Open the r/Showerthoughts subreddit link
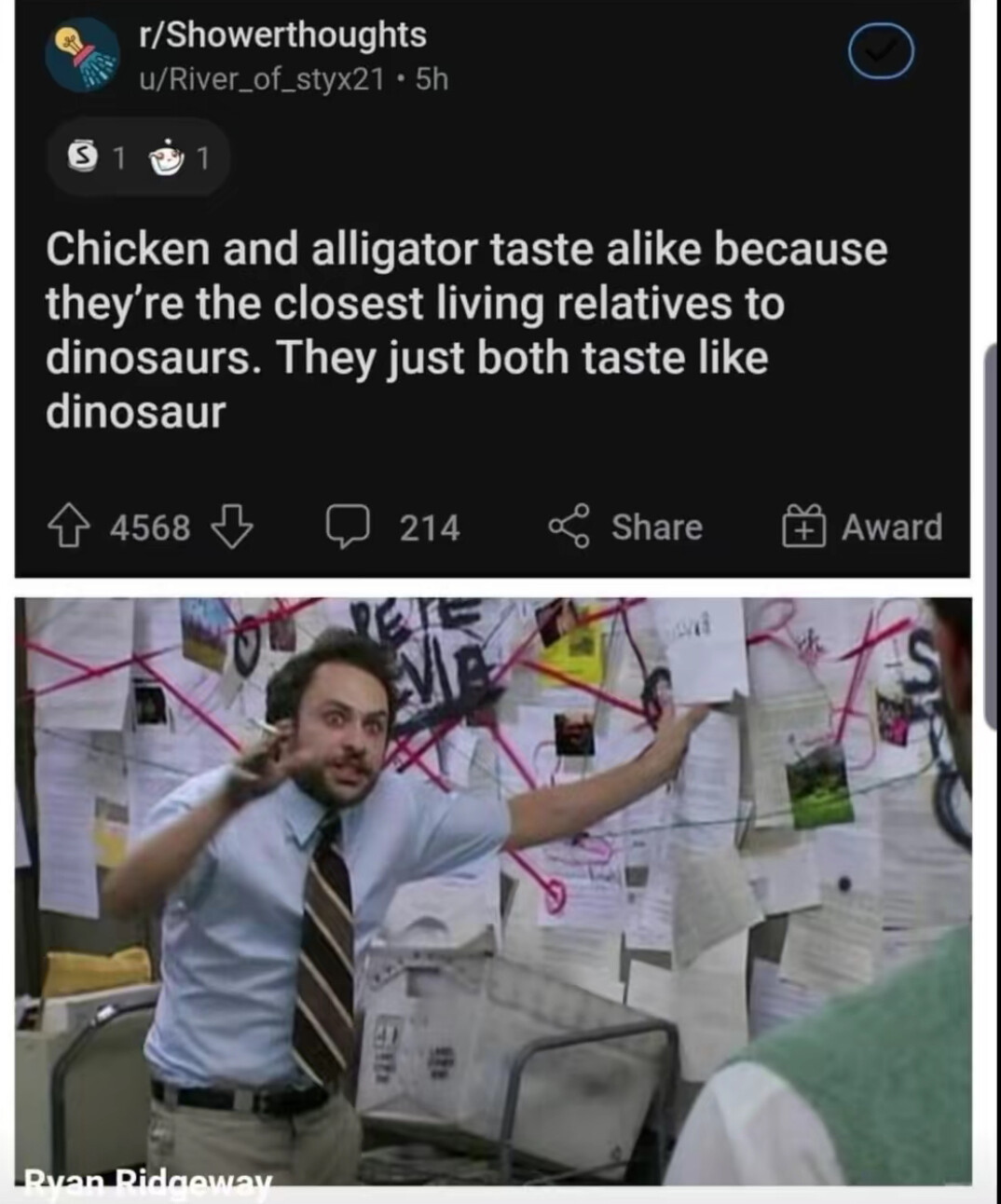 [x=282, y=34]
